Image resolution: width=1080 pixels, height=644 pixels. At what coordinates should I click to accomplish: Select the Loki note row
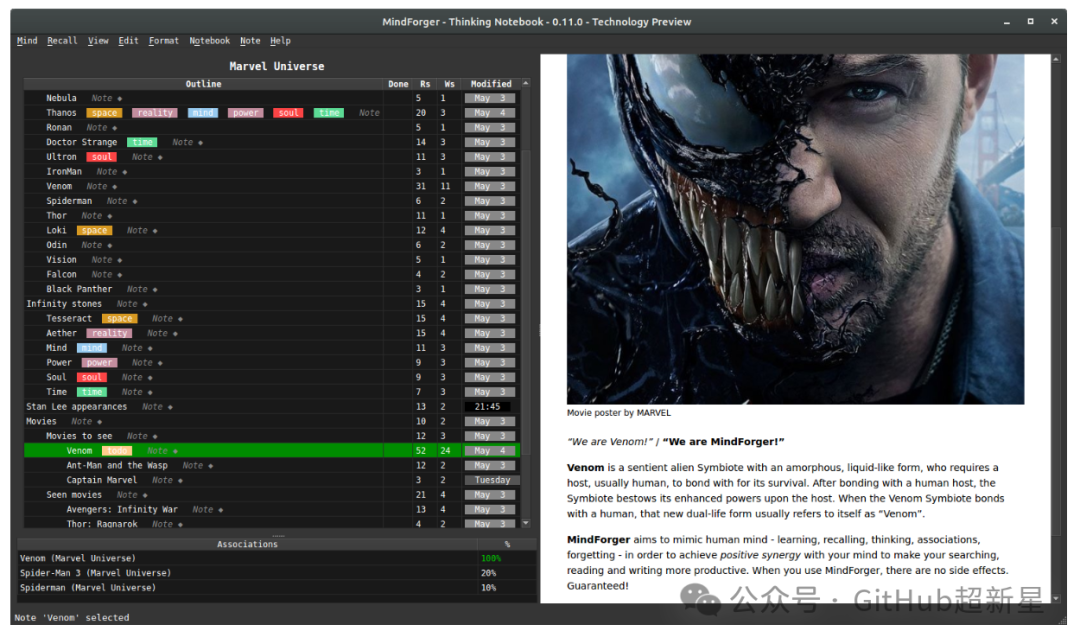click(272, 231)
